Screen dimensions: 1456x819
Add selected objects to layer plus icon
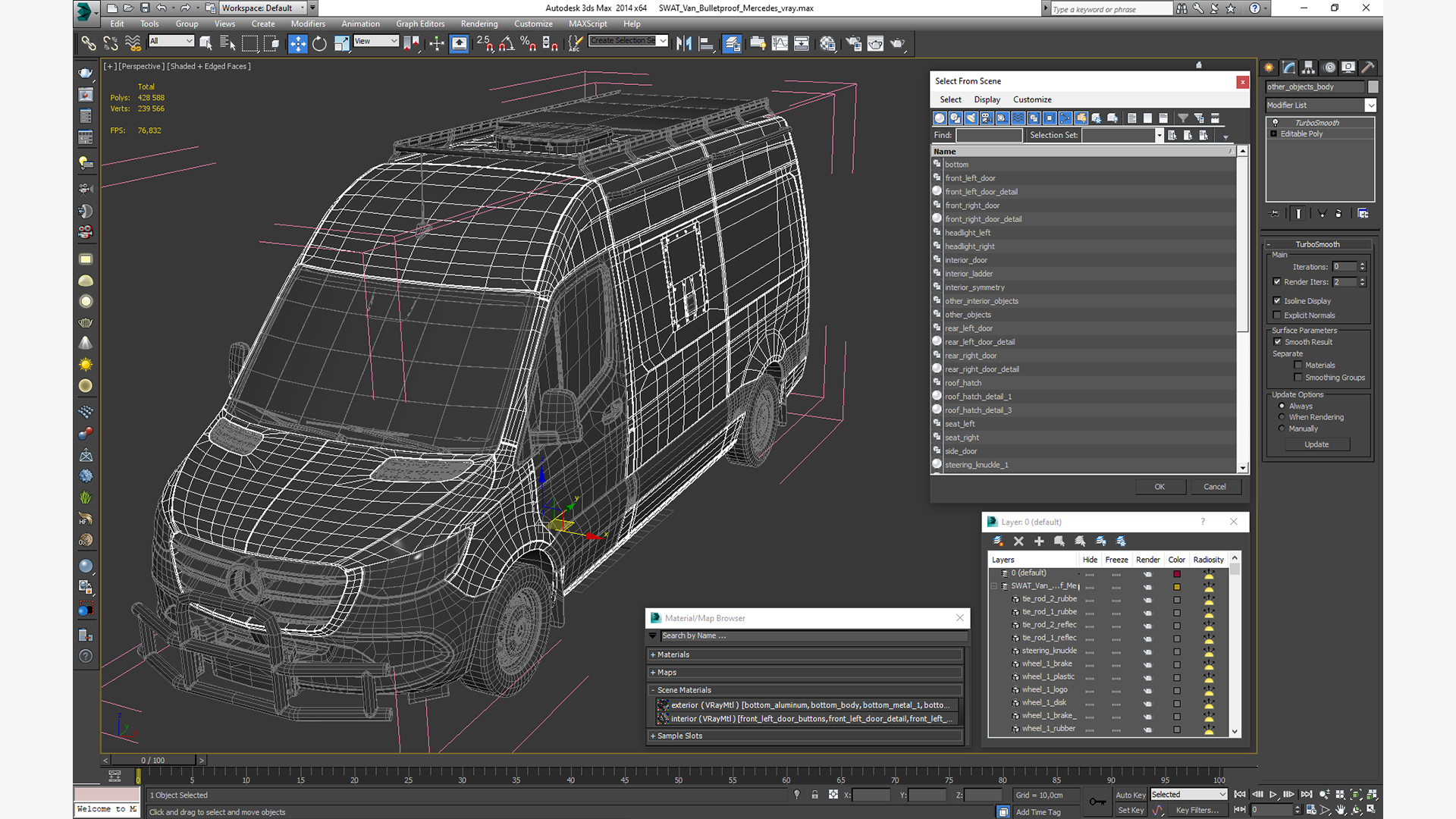(x=1039, y=541)
